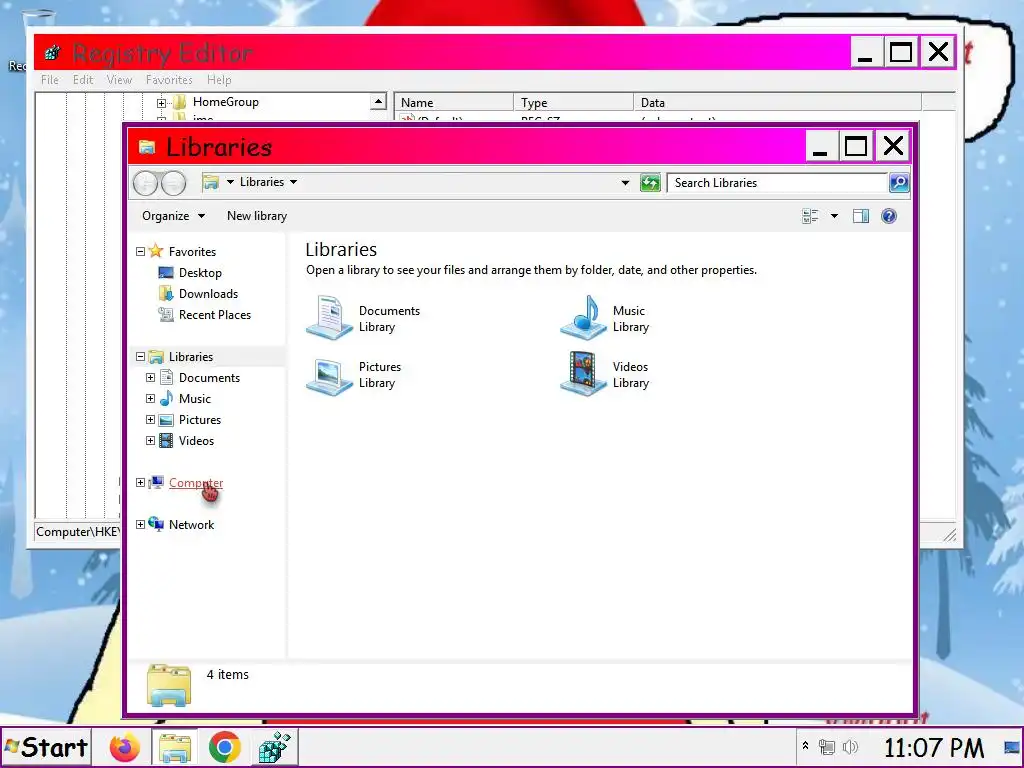Open View menu in Registry Editor
1024x768 pixels.
(x=119, y=80)
